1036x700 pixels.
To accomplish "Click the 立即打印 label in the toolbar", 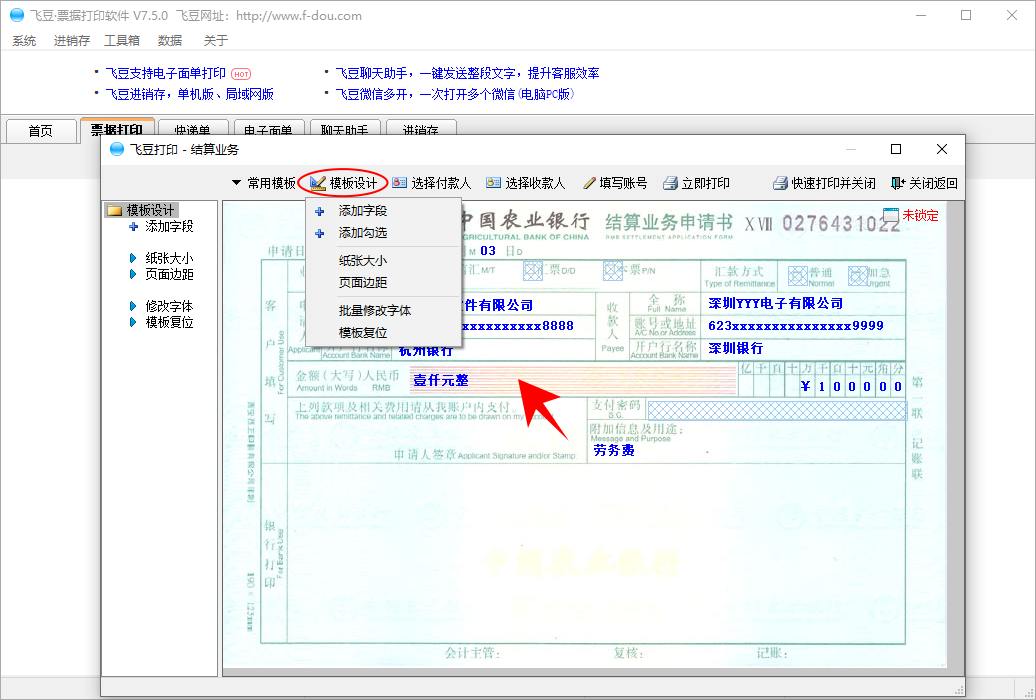I will click(x=706, y=183).
